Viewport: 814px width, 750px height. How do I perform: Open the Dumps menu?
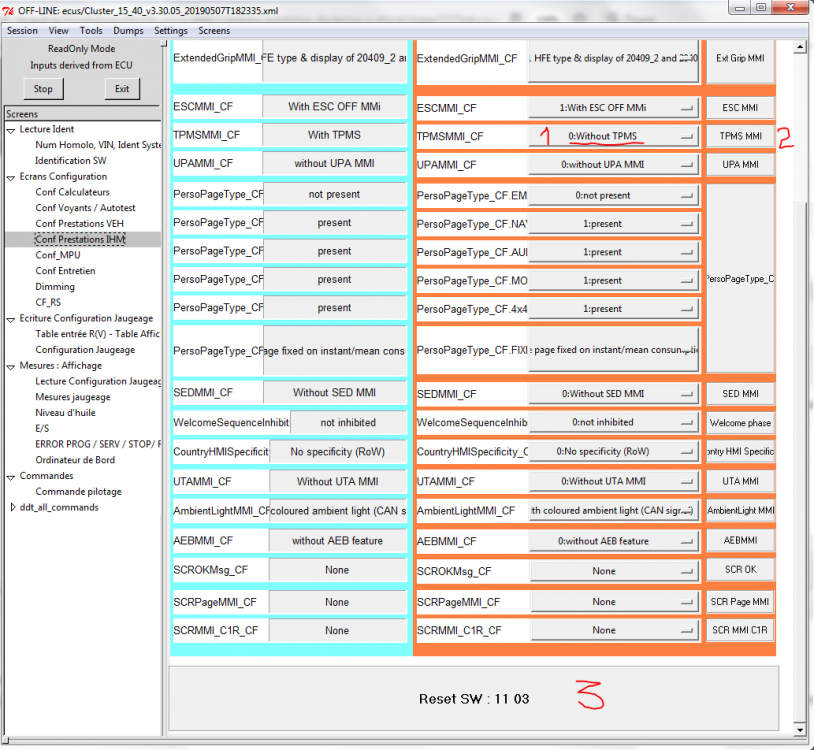pos(128,31)
